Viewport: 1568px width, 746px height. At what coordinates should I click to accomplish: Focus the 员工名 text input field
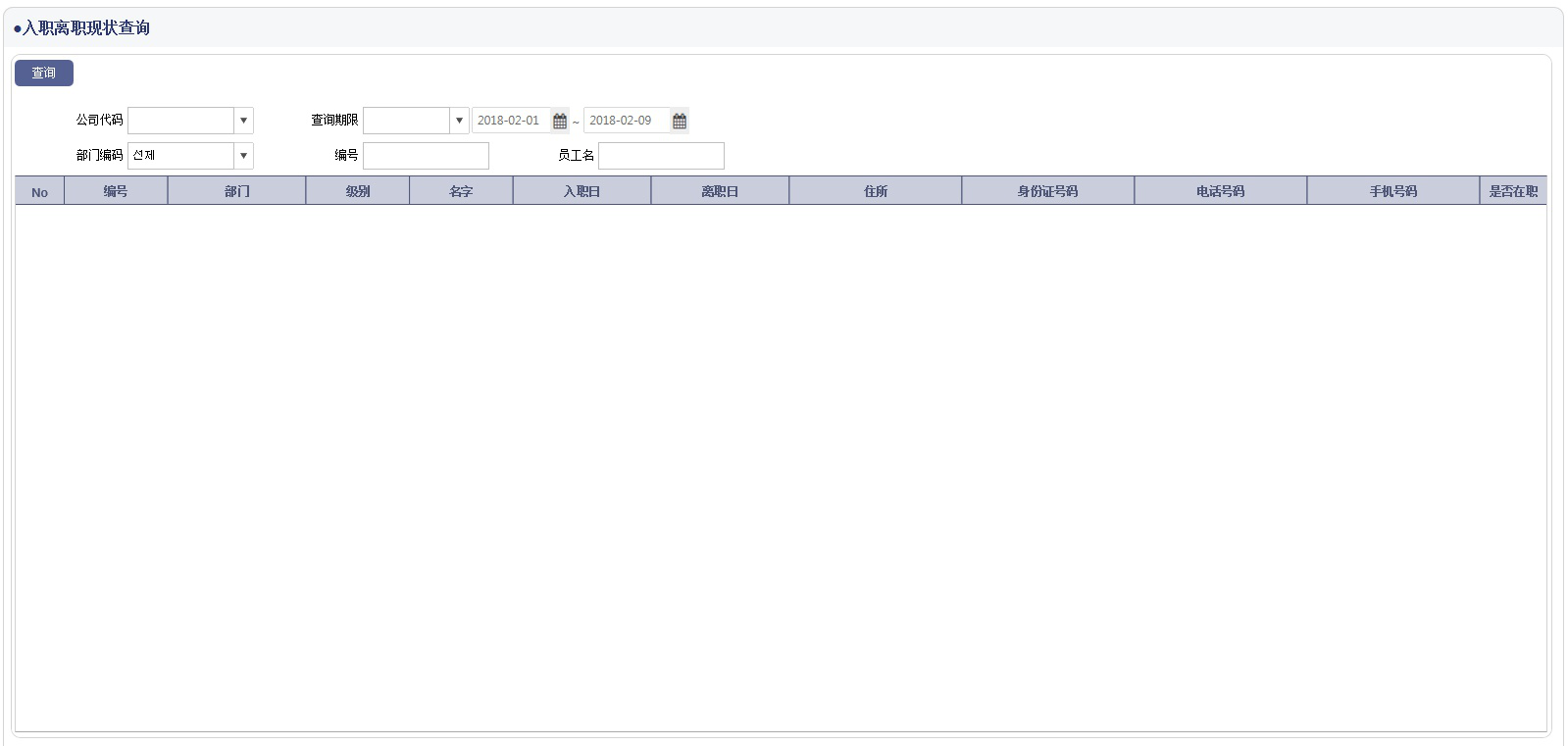[661, 156]
